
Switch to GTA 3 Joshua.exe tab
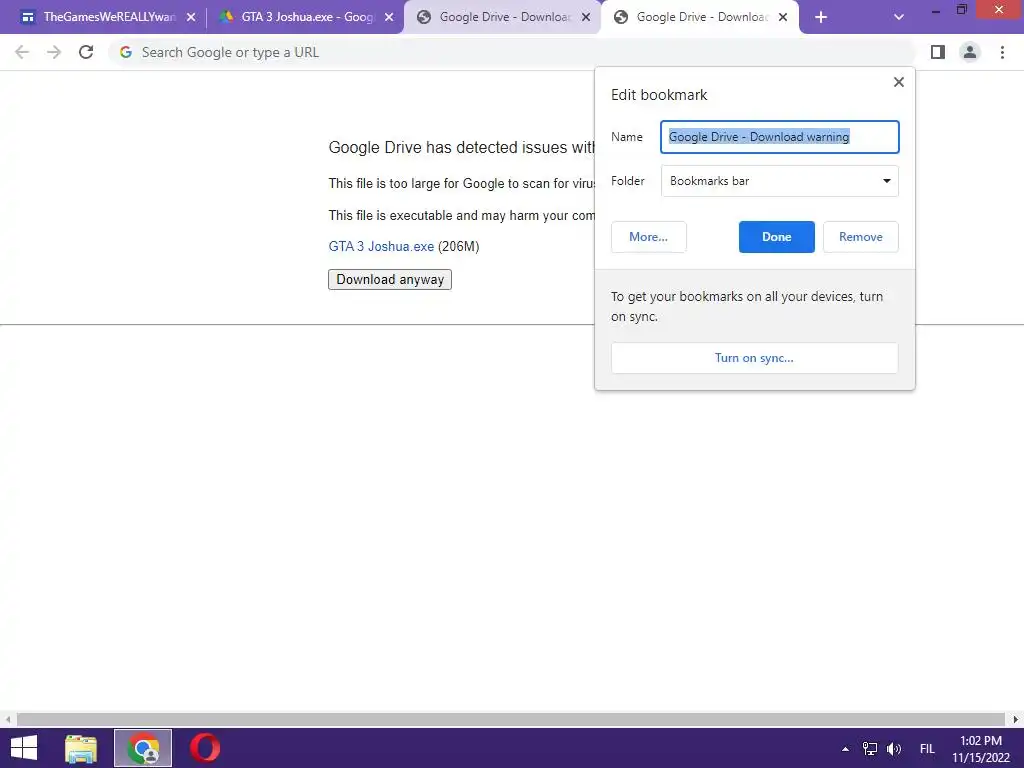(x=304, y=18)
